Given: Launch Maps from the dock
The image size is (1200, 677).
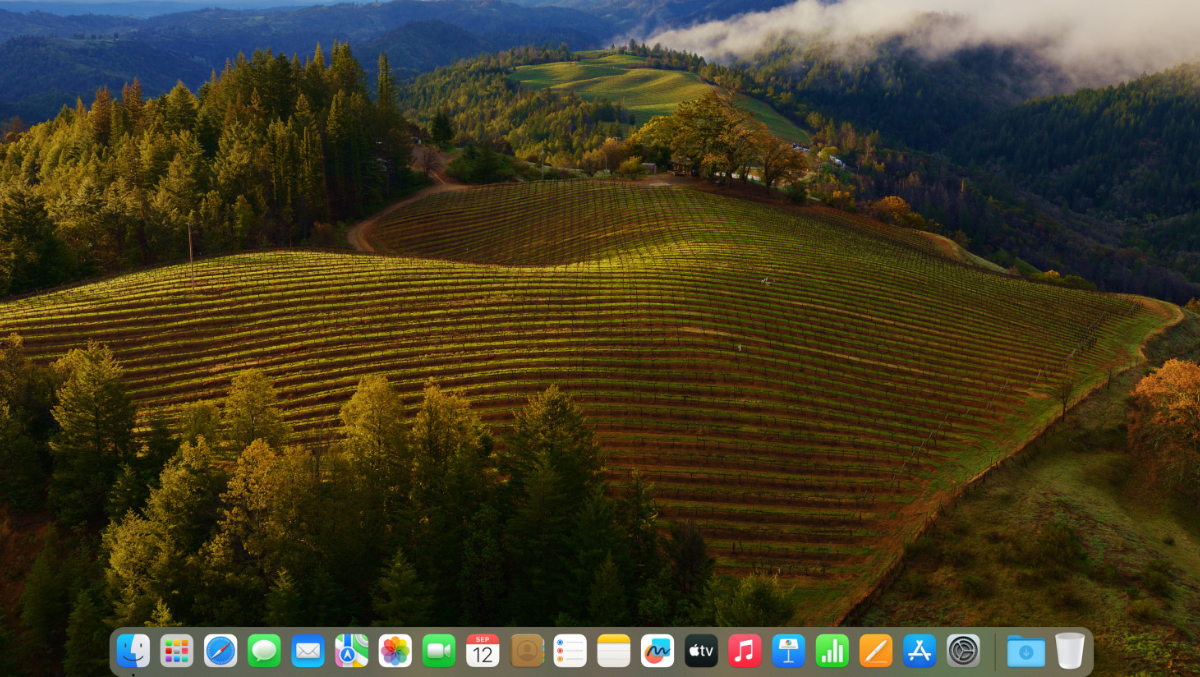Looking at the screenshot, I should [352, 651].
